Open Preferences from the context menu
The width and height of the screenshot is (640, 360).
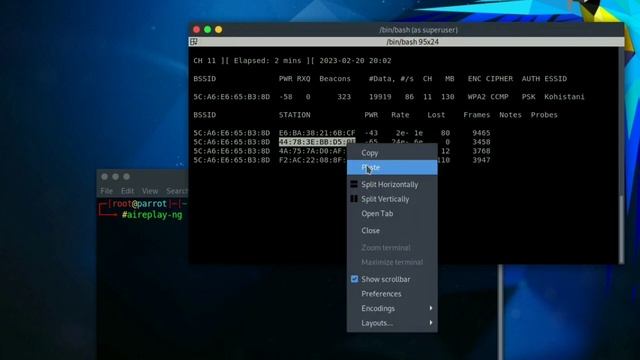(x=392, y=294)
